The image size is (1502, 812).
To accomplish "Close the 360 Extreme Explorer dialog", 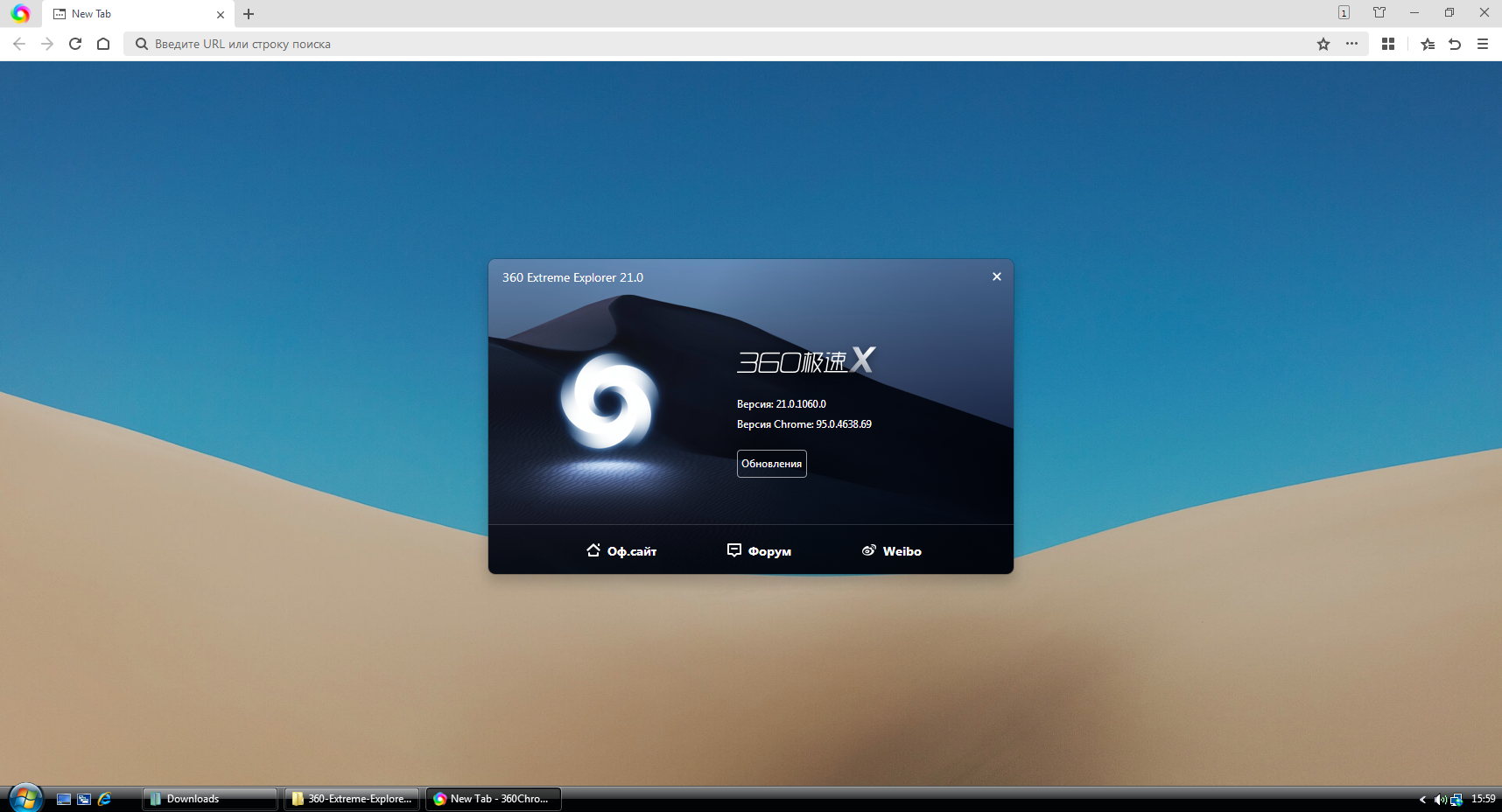I will click(x=996, y=276).
